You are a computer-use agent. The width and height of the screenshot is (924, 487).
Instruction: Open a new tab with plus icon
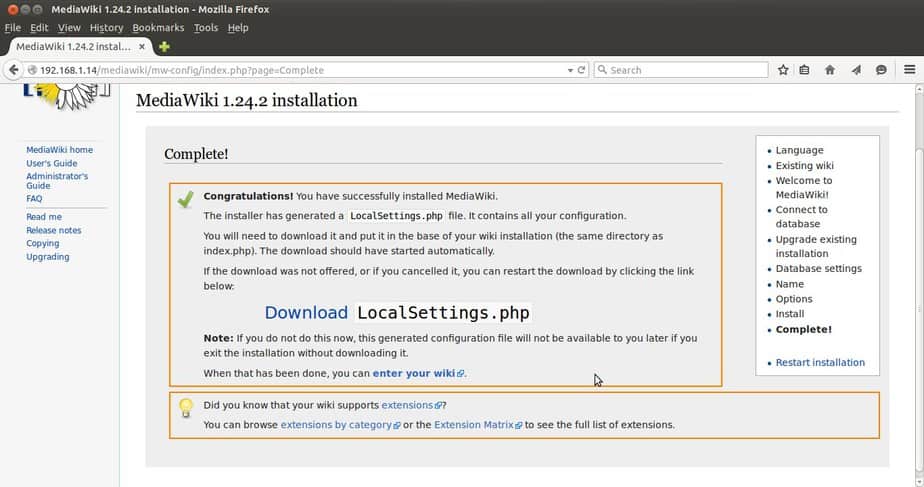pos(164,46)
